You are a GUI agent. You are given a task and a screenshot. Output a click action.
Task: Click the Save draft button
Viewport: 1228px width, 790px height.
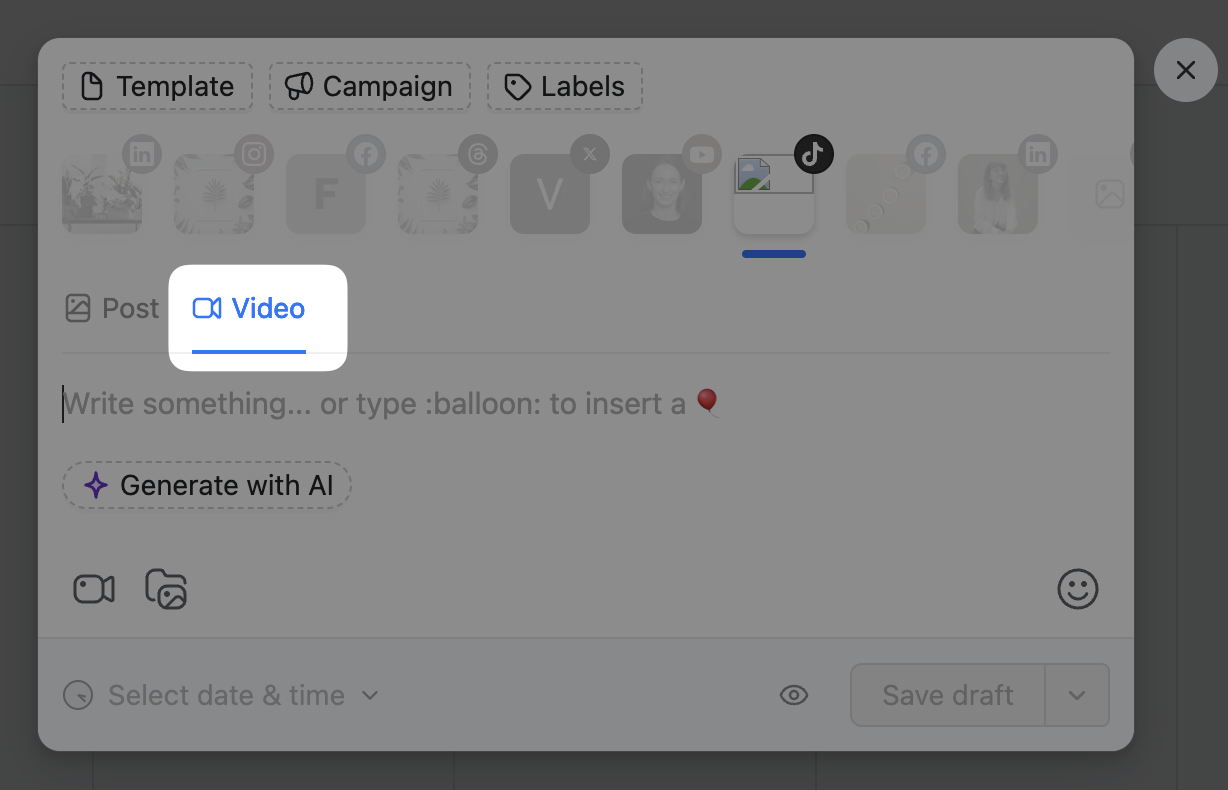947,695
